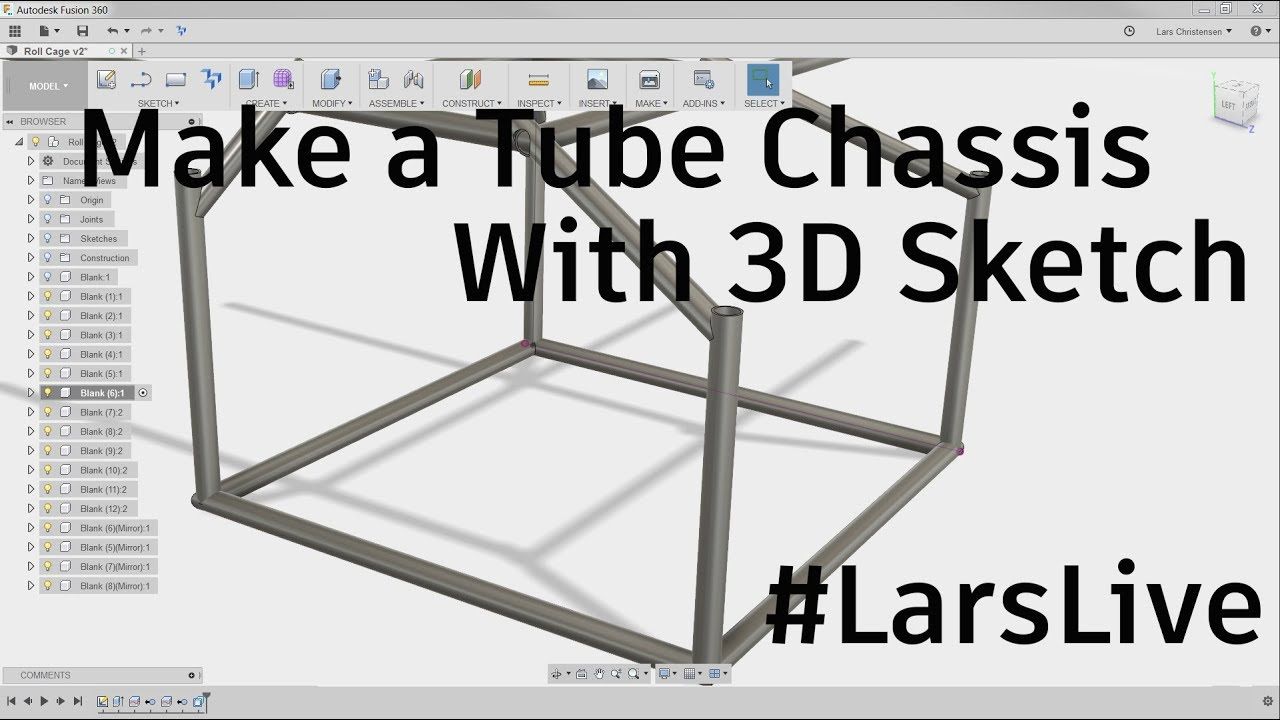This screenshot has height=720, width=1280.
Task: Toggle the Origin lightbulb in browser
Action: pos(46,199)
